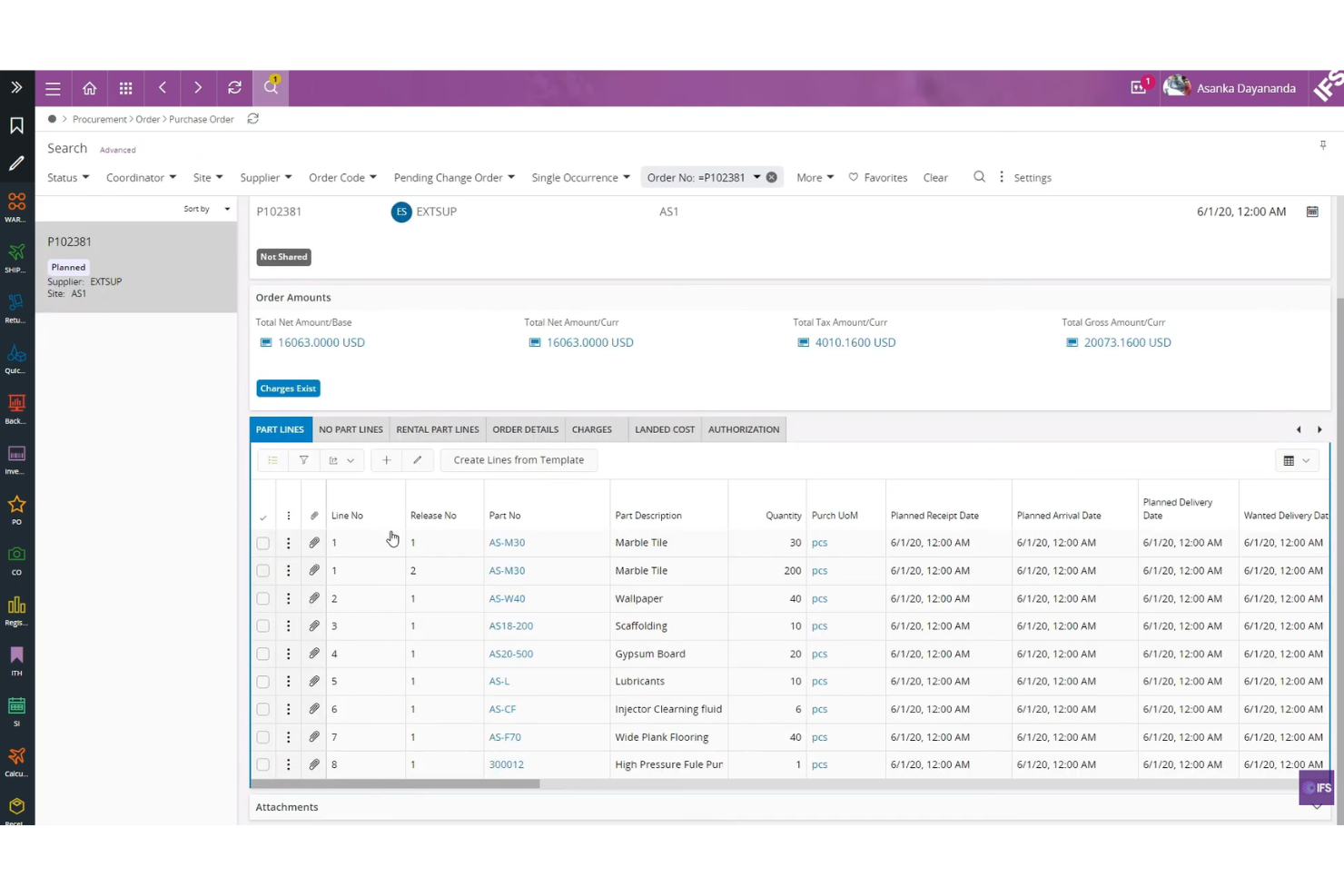1344x896 pixels.
Task: Select the pencil edit icon in lines toolbar
Action: coord(417,459)
